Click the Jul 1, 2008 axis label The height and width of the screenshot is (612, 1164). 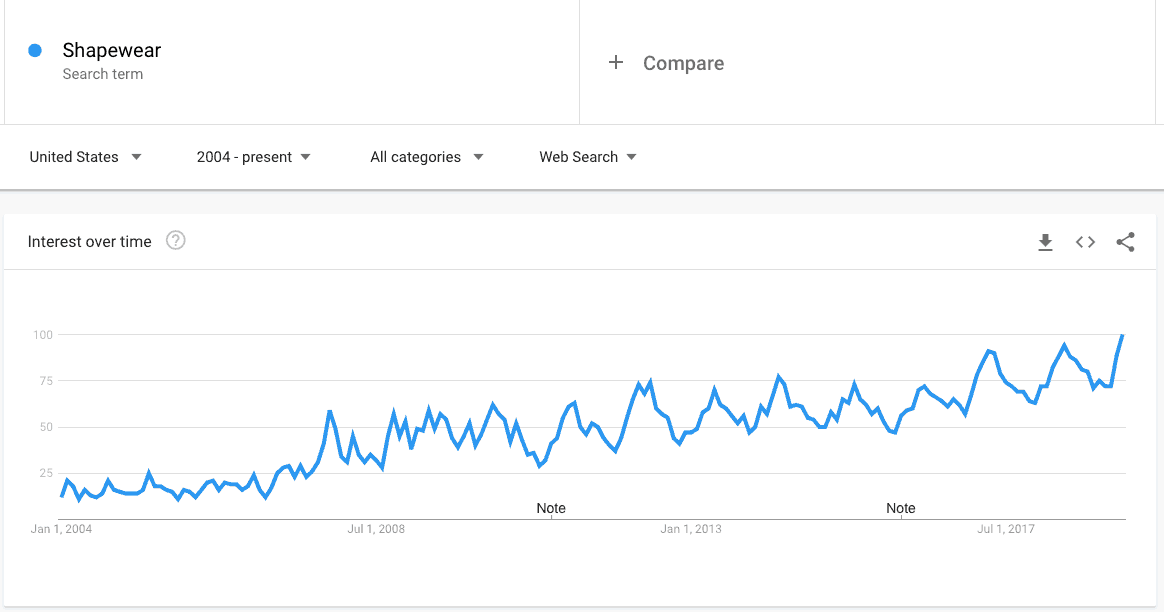pos(376,529)
